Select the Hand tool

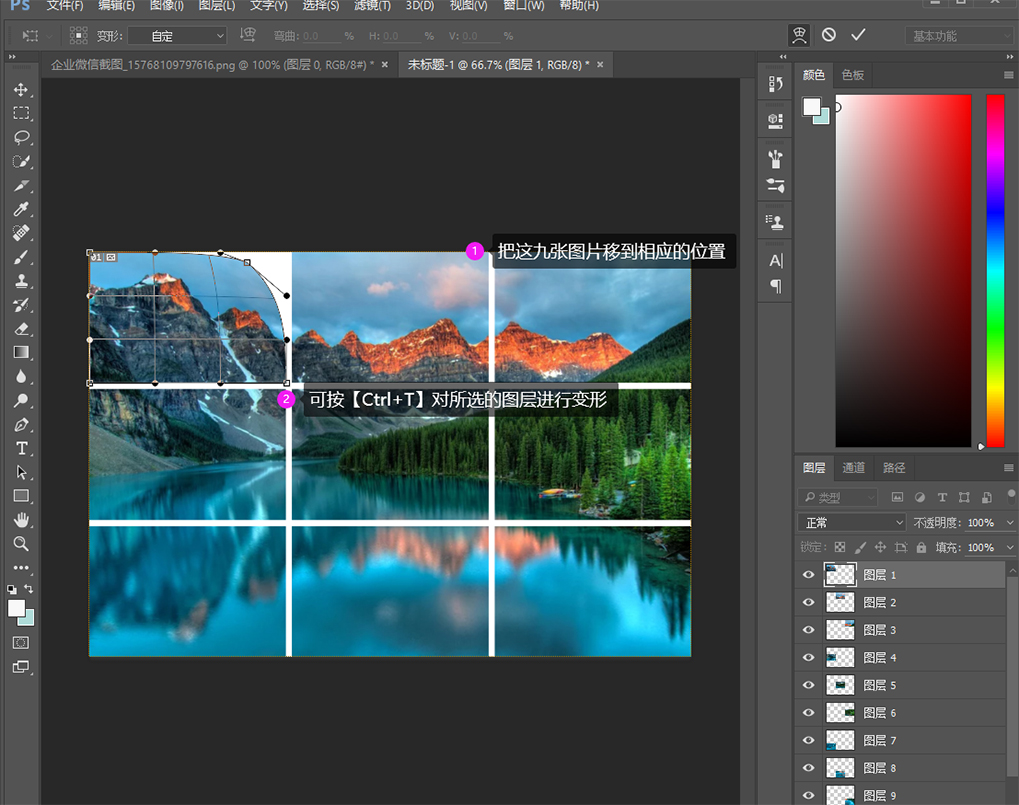click(21, 520)
